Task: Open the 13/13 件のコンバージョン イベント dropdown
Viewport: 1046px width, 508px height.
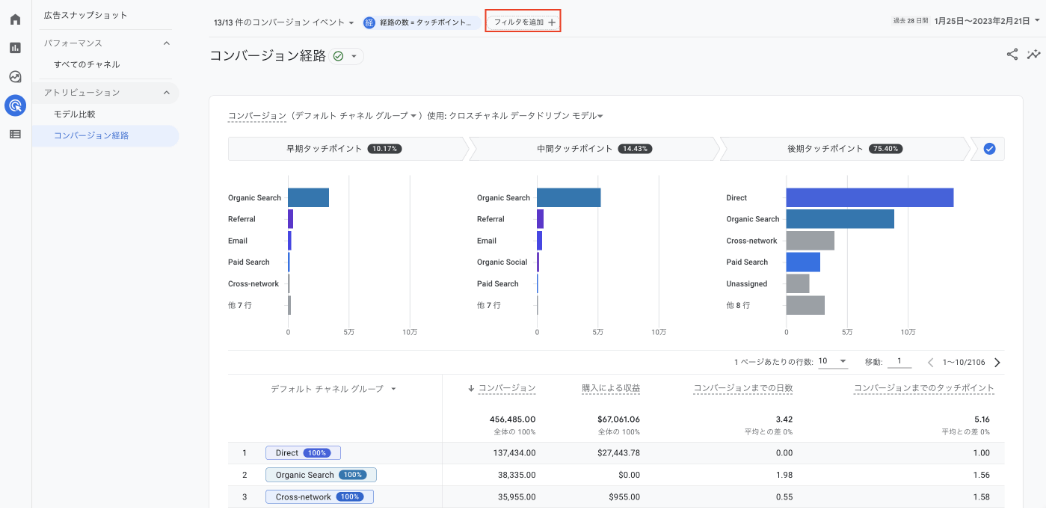Action: pos(284,22)
